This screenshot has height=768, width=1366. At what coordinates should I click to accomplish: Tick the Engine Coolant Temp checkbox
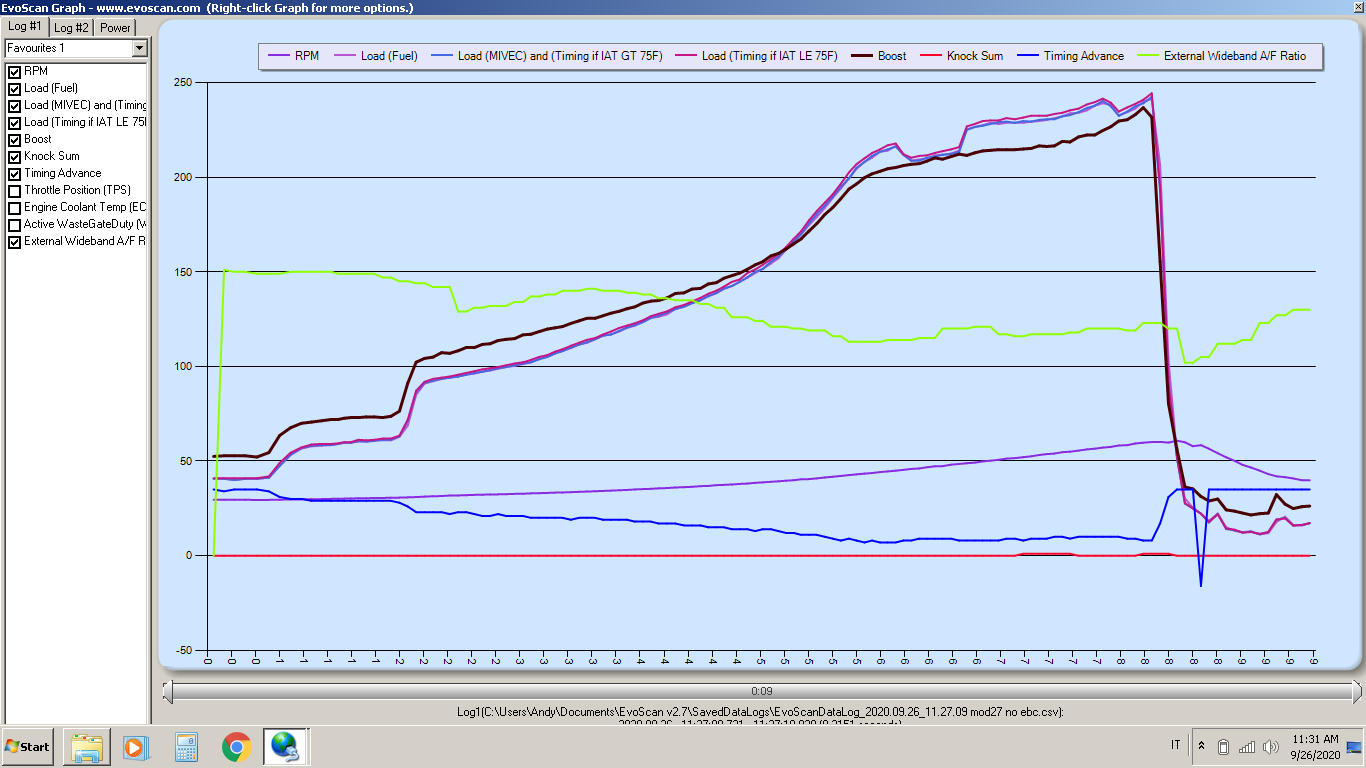pyautogui.click(x=14, y=208)
